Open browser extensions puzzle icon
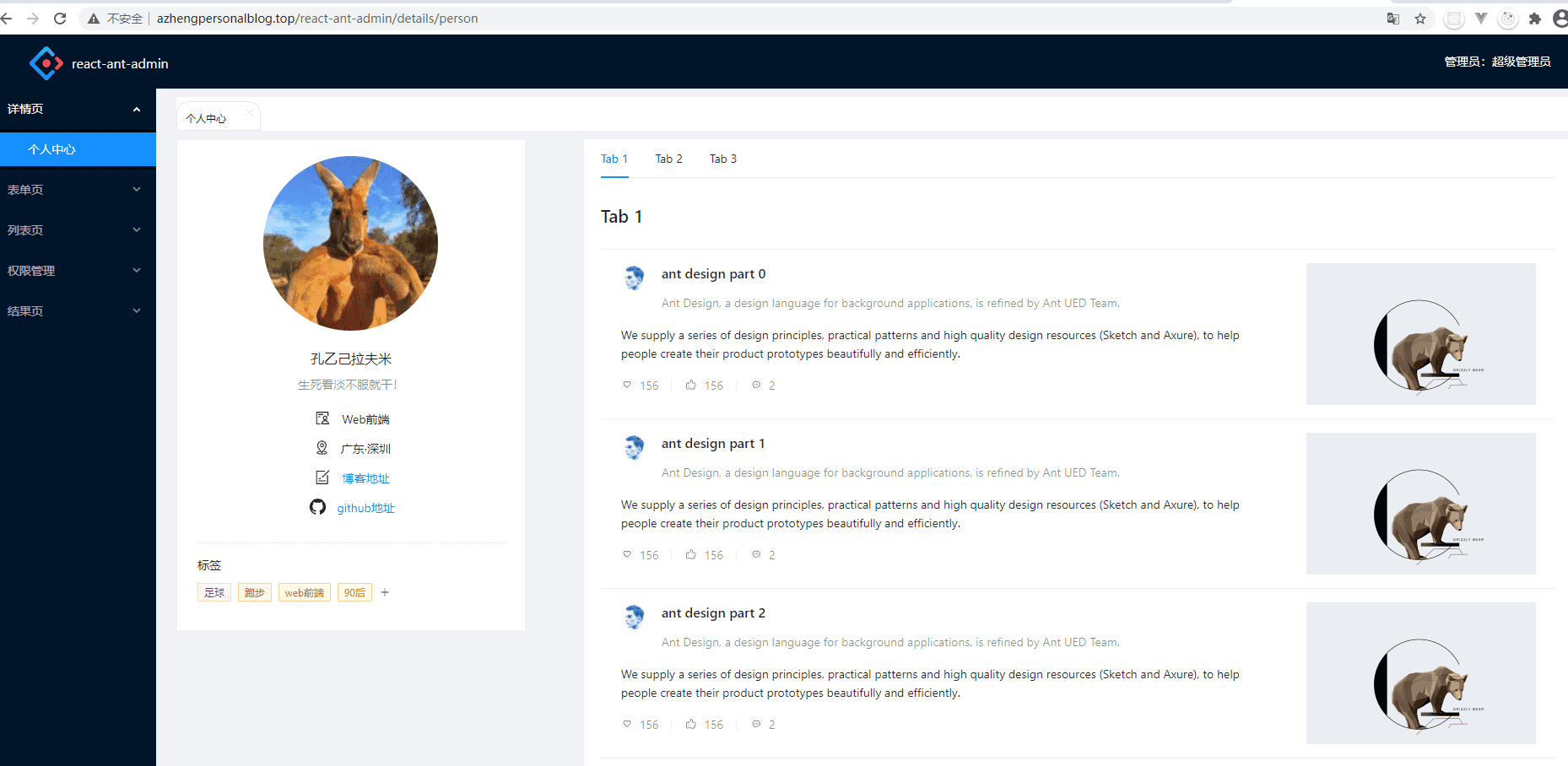The width and height of the screenshot is (1568, 766). click(1535, 19)
